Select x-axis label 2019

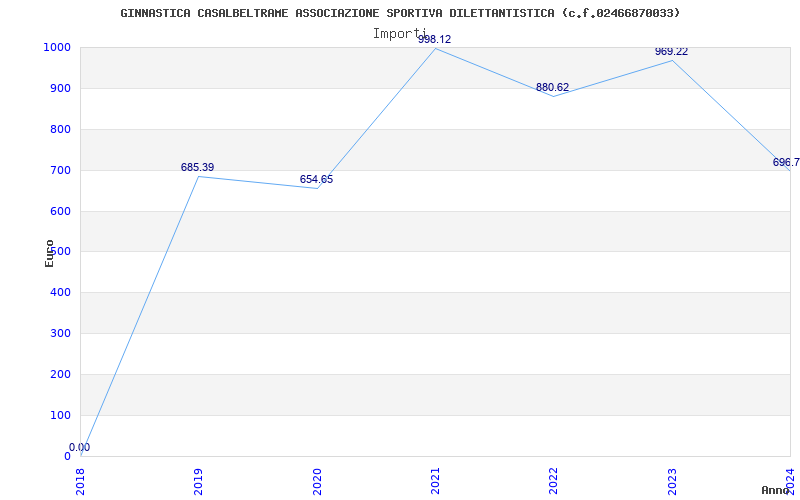[x=198, y=480]
